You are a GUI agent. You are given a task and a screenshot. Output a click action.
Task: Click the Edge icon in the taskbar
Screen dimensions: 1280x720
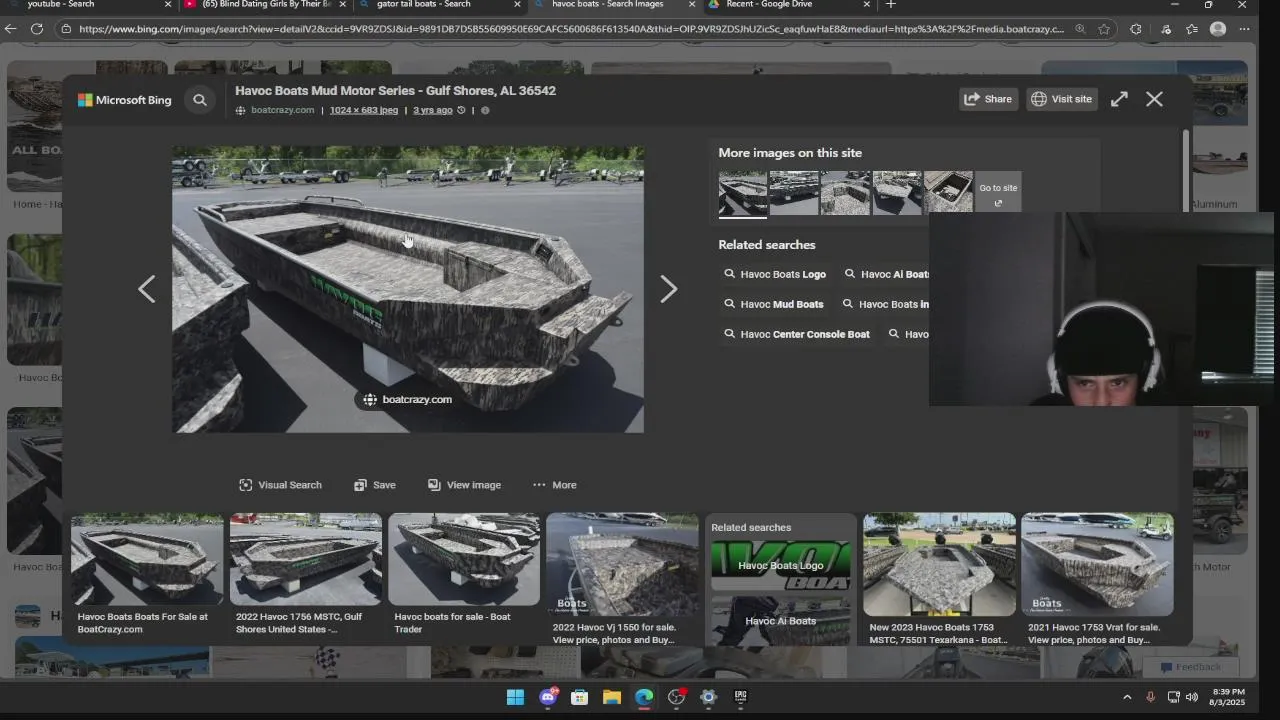[x=644, y=697]
